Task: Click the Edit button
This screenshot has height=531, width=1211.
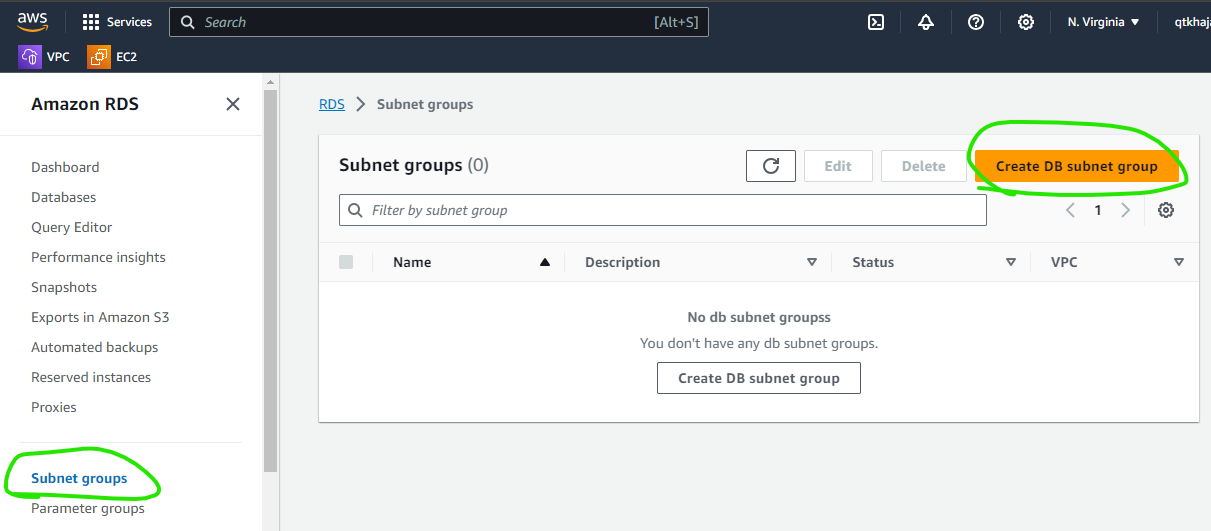Action: click(838, 166)
